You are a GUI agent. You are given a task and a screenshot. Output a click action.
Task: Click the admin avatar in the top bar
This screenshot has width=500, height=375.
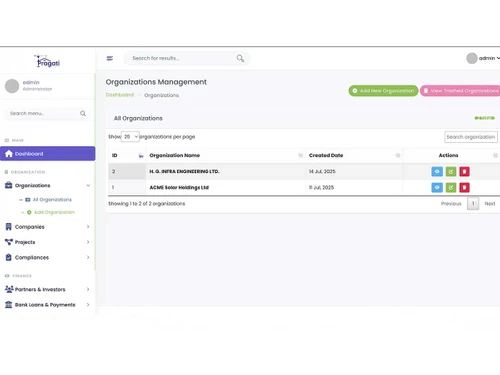click(x=472, y=58)
